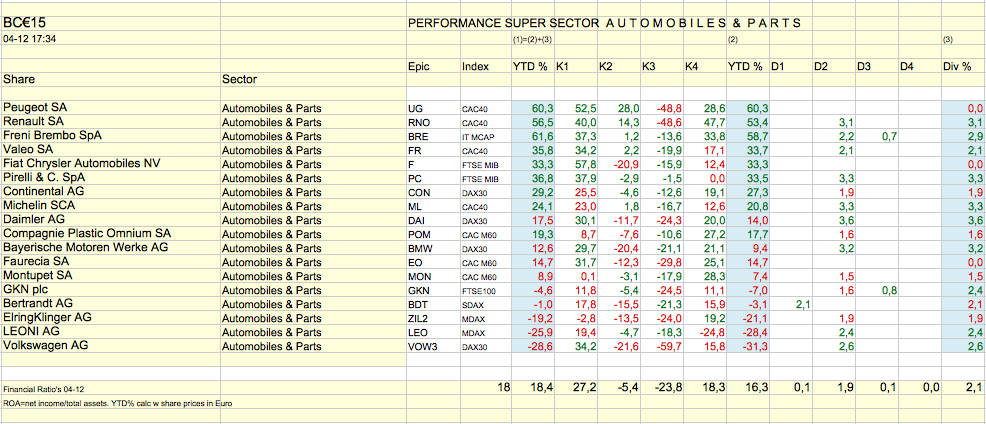Viewport: 986px width, 424px height.
Task: Select the SDAX index cell
Action: click(x=485, y=304)
